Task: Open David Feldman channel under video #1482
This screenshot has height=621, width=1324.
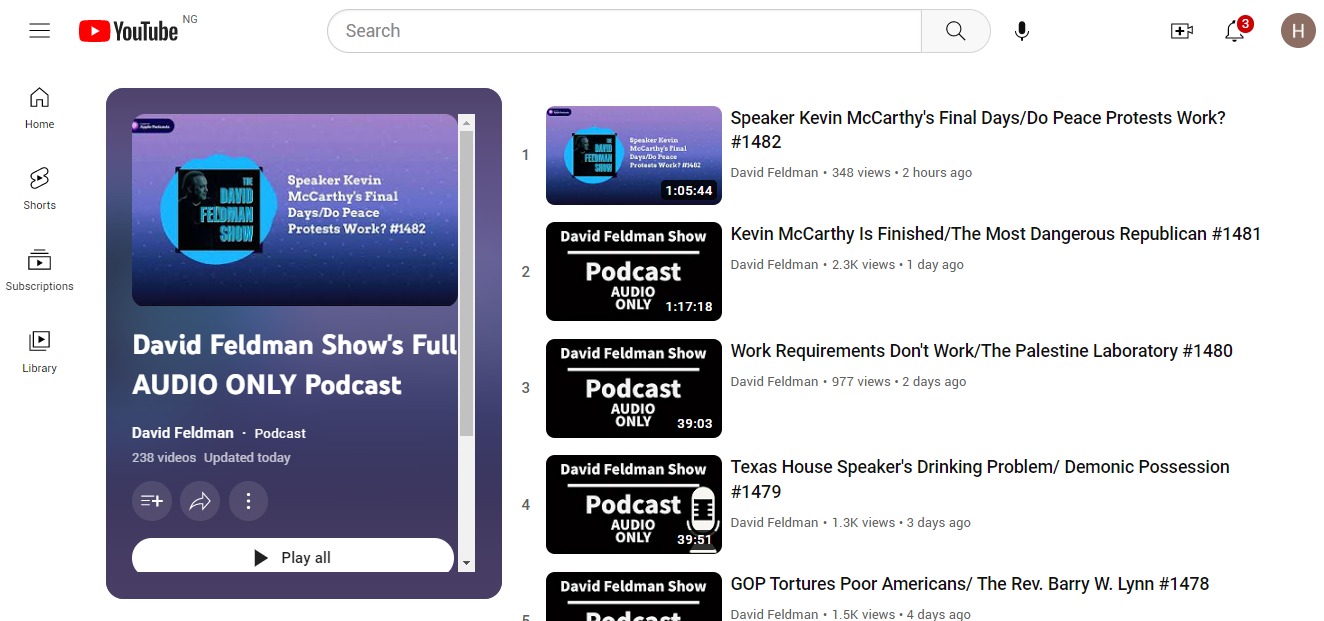Action: point(775,172)
